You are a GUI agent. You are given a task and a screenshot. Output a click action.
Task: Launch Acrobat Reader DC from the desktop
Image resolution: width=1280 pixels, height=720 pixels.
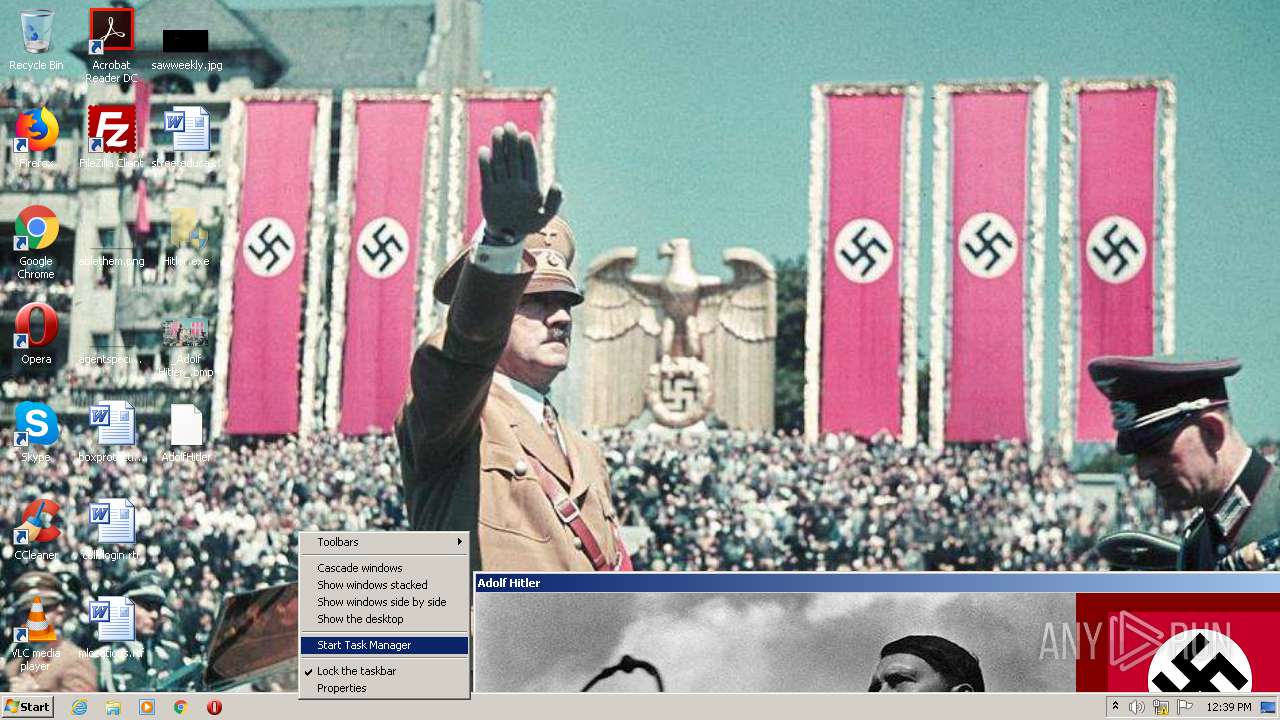coord(111,45)
